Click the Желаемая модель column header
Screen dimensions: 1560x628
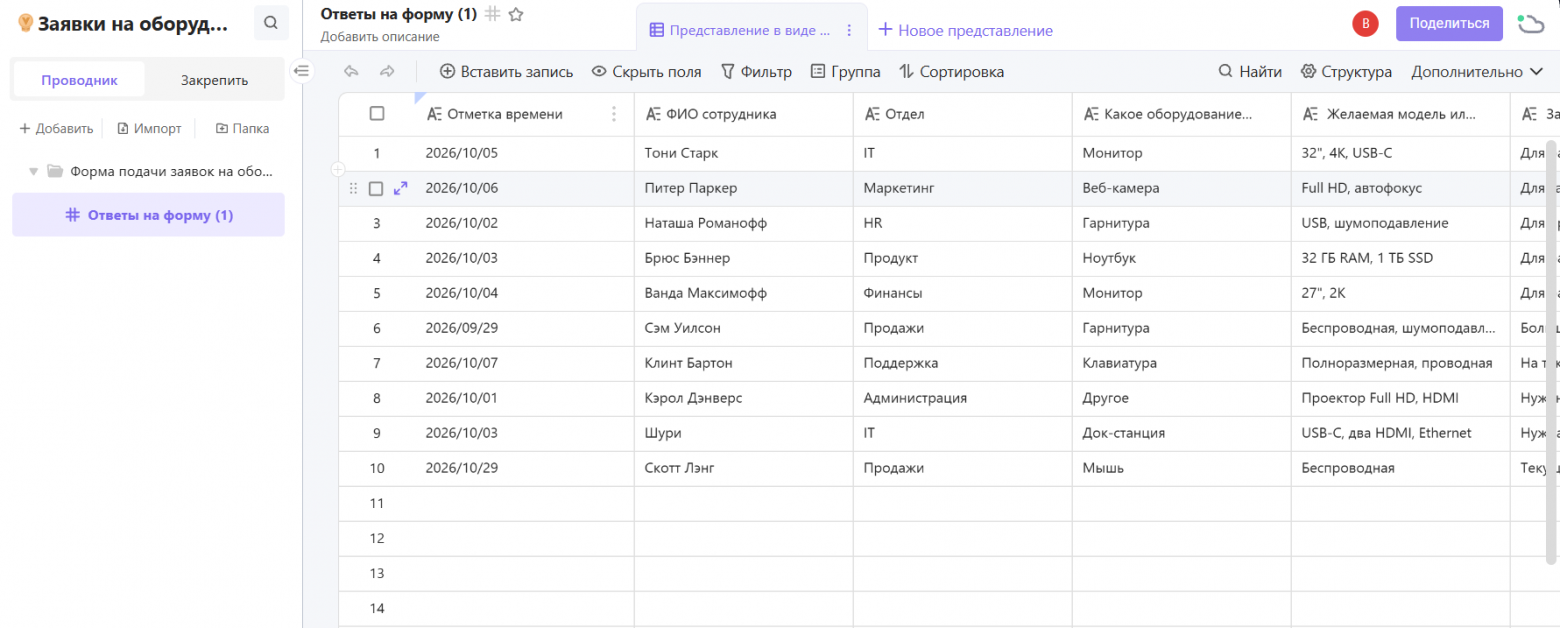pos(1400,114)
